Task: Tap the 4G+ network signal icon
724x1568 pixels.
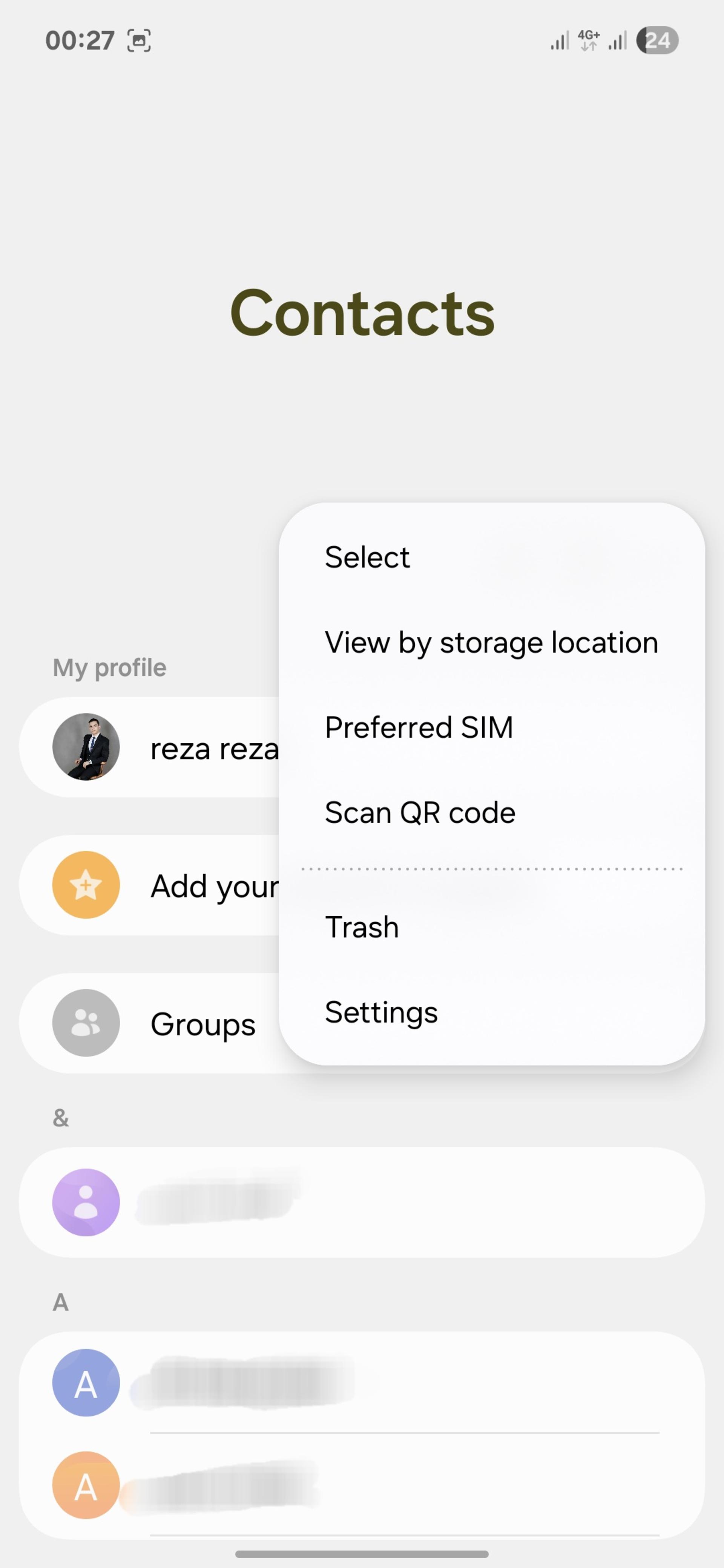Action: (x=588, y=40)
